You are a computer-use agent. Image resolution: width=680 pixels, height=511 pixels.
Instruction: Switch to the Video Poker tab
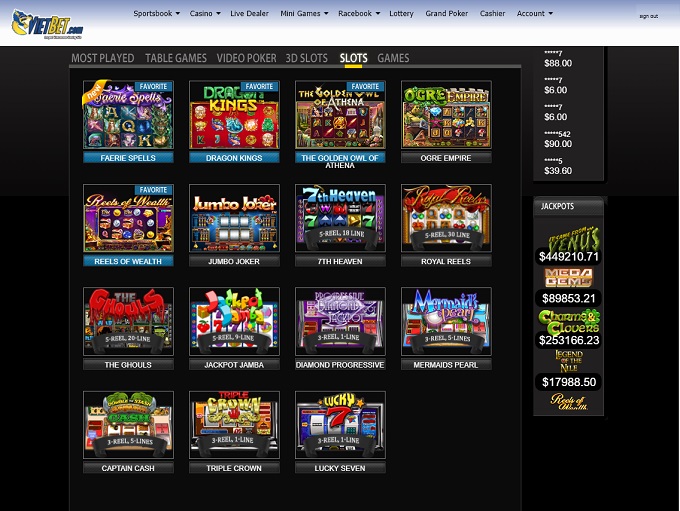pyautogui.click(x=246, y=58)
